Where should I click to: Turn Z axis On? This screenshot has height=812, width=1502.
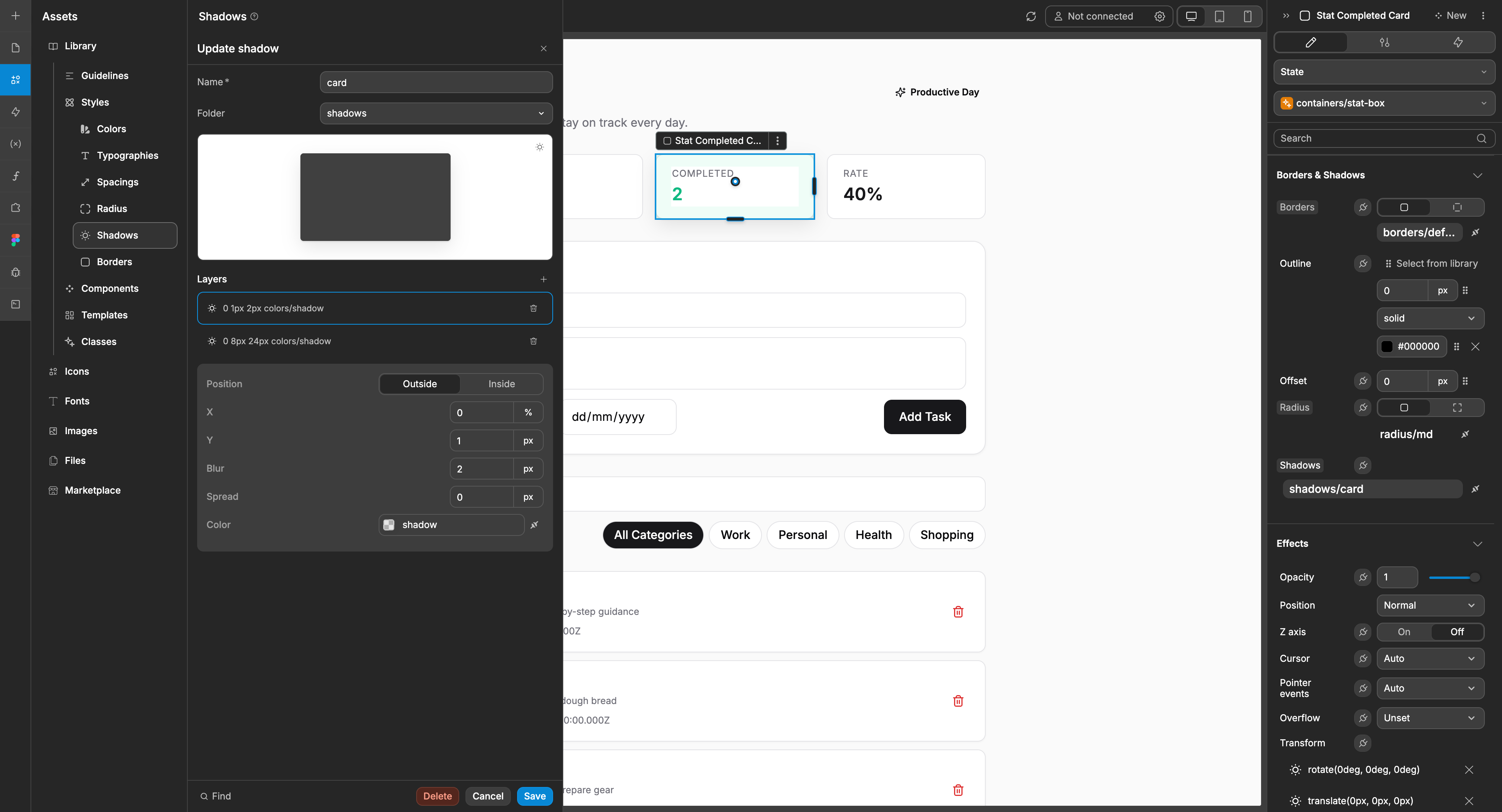coord(1404,632)
